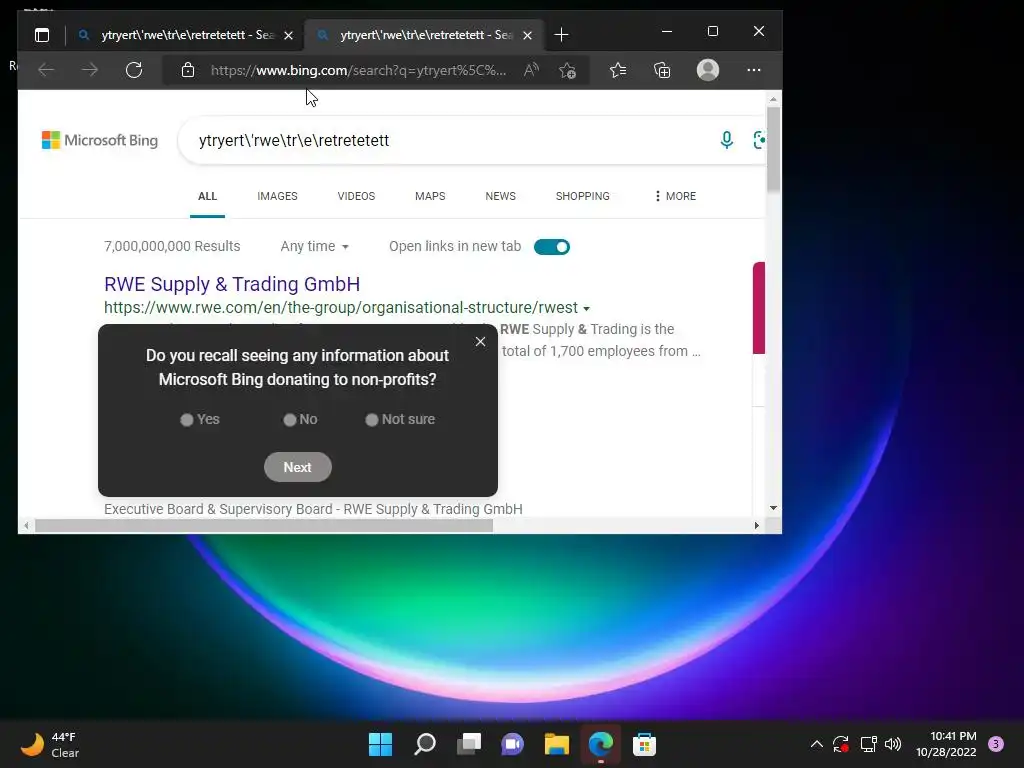
Task: Open RWE Supply & Trading GmbH result
Action: point(232,284)
